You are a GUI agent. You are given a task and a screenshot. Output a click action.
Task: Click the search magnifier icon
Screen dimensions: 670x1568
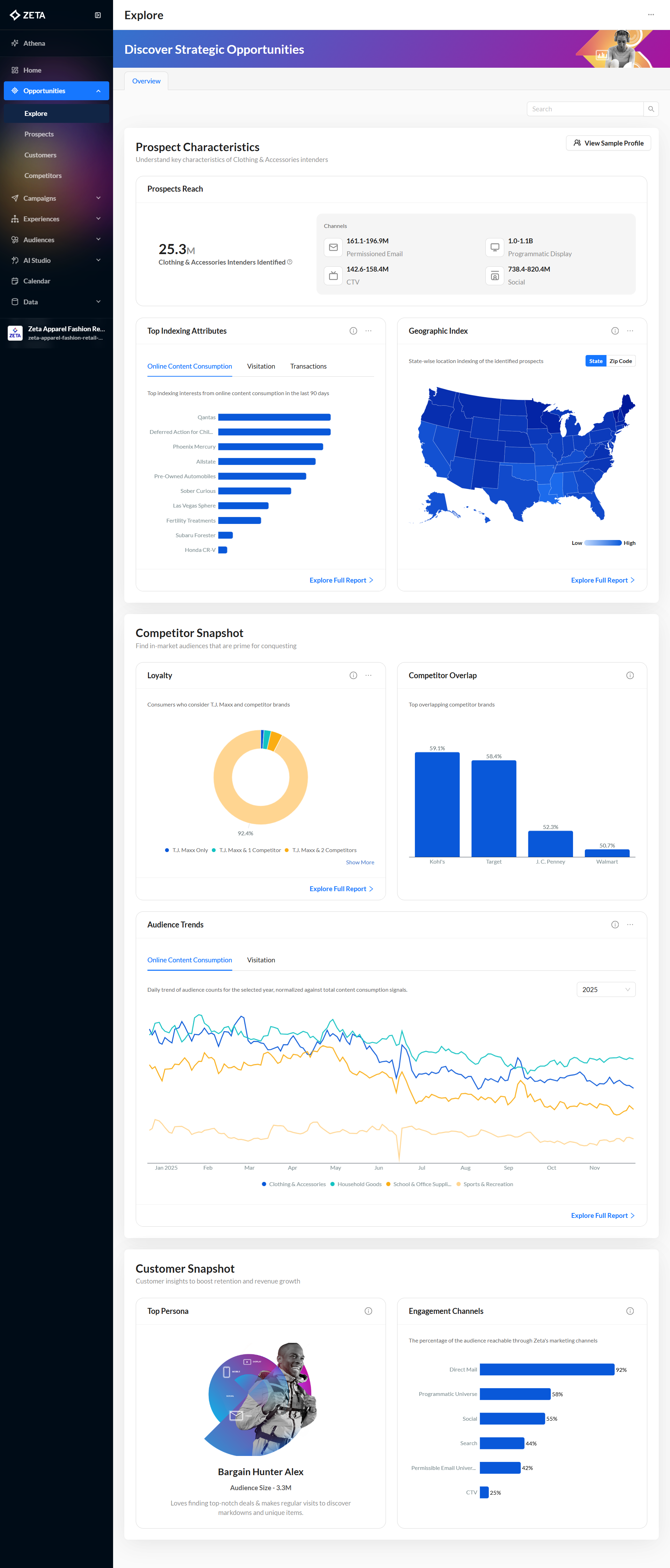click(650, 109)
